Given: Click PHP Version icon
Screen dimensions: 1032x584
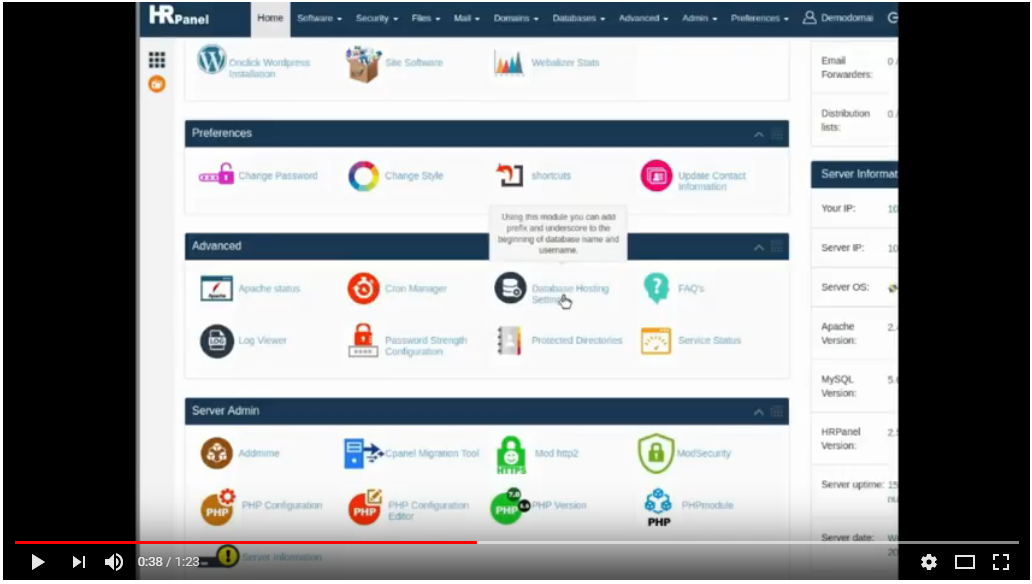Looking at the screenshot, I should coord(510,506).
